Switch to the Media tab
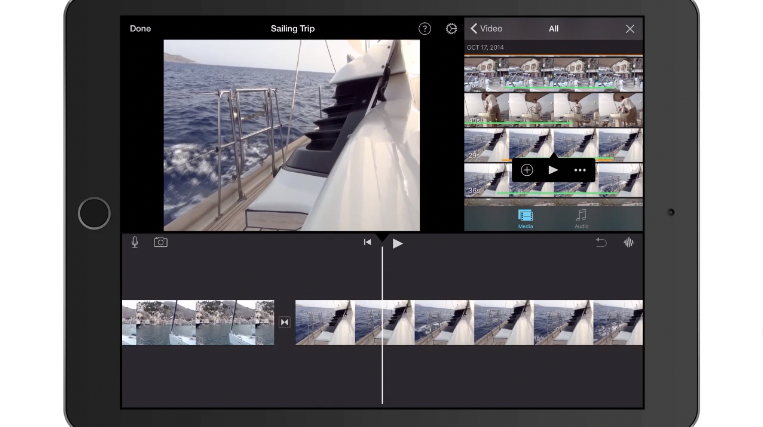 525,218
